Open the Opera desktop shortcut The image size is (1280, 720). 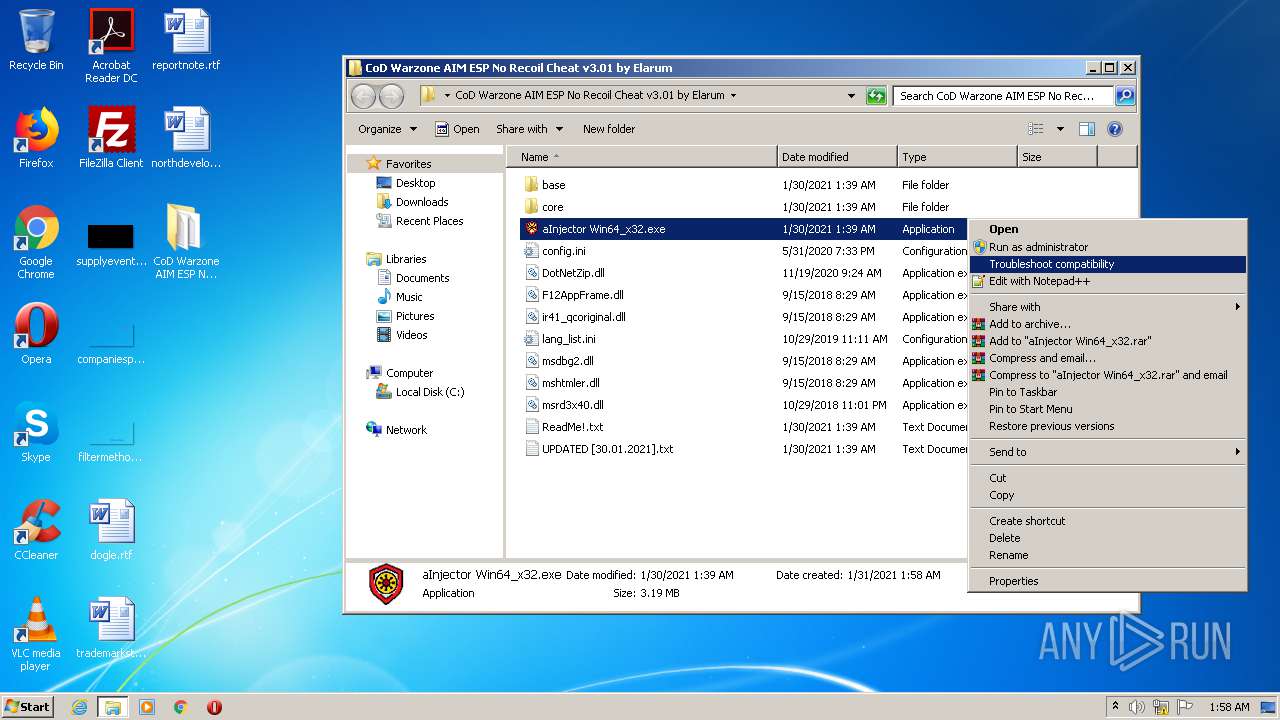tap(36, 334)
